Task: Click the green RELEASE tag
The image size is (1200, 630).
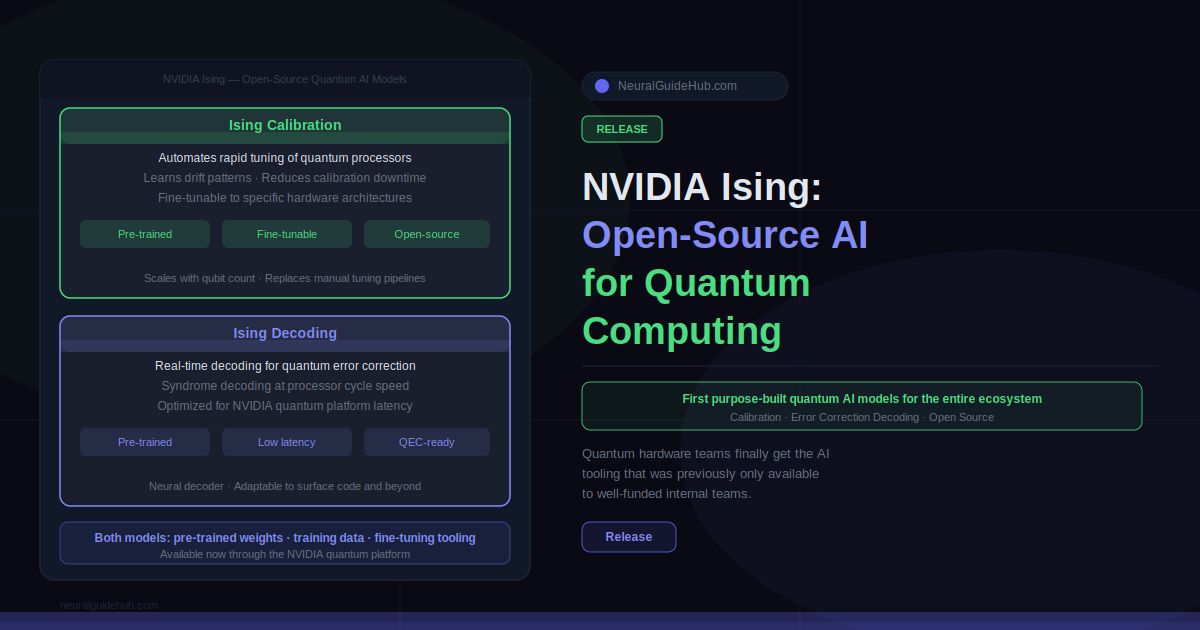Action: 621,129
